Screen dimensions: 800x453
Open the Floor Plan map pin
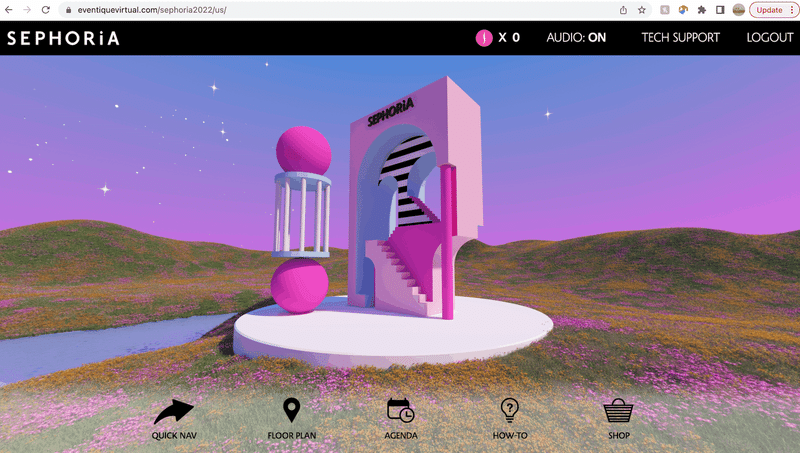tap(291, 410)
